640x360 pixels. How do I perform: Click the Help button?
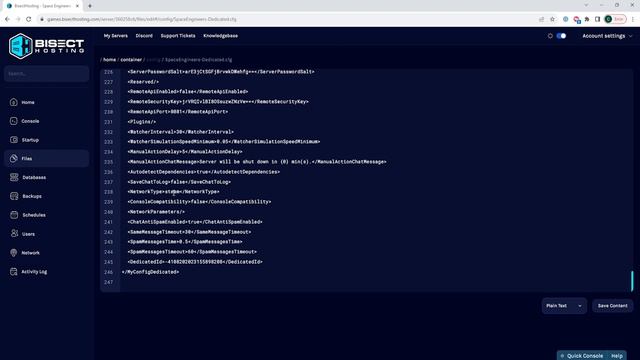coord(617,356)
